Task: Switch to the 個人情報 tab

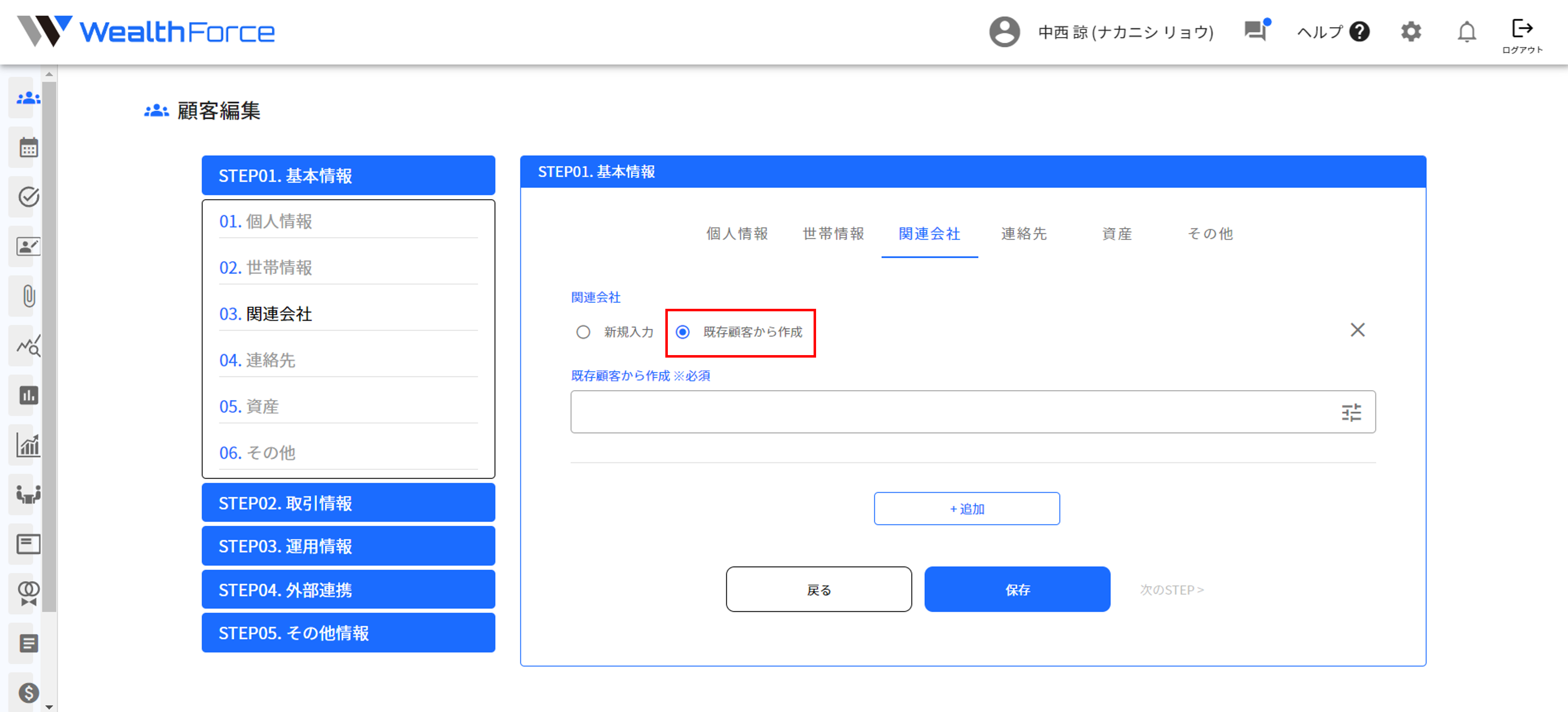Action: 737,234
